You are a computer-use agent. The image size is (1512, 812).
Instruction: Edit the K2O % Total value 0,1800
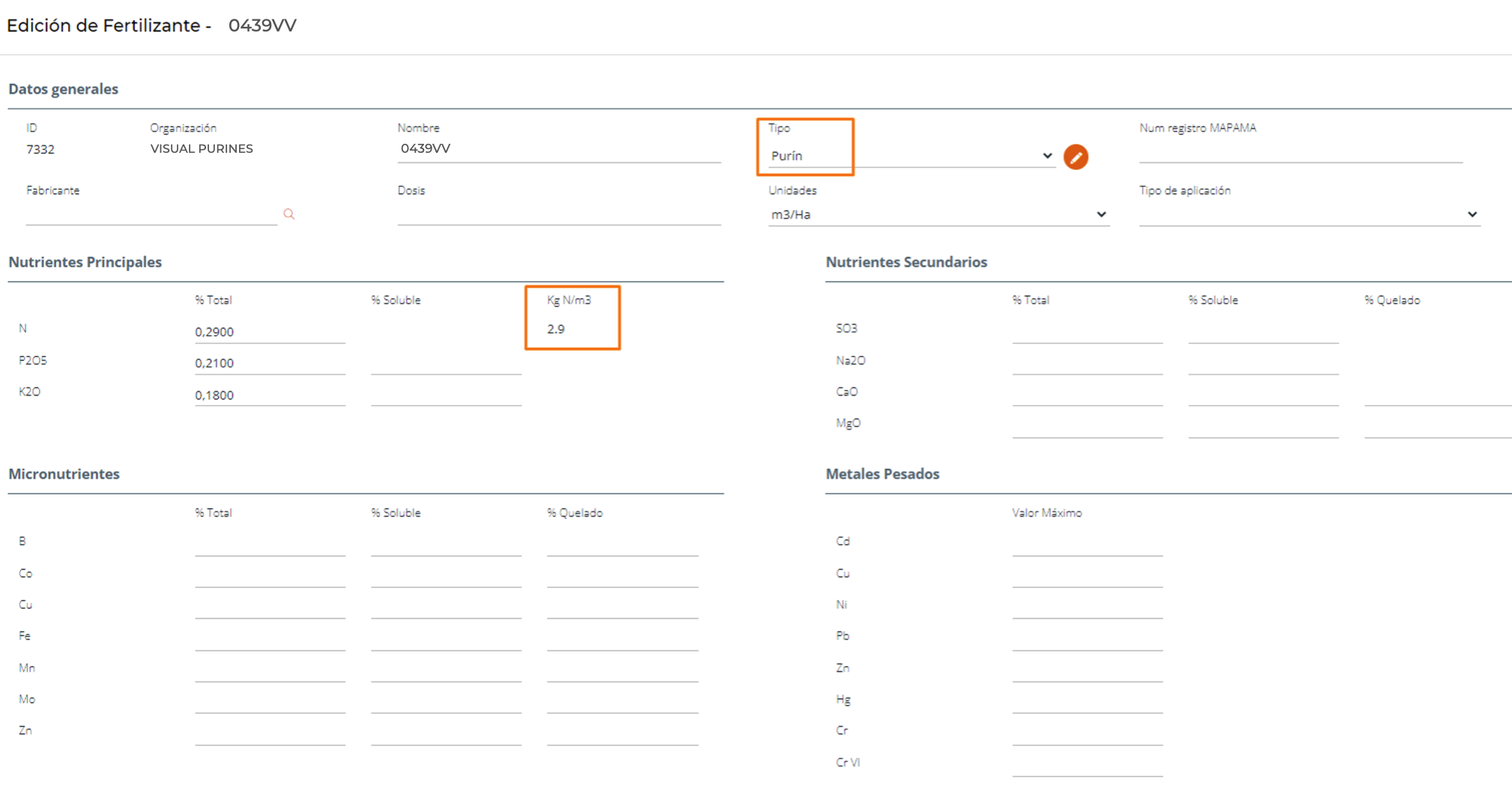point(269,395)
